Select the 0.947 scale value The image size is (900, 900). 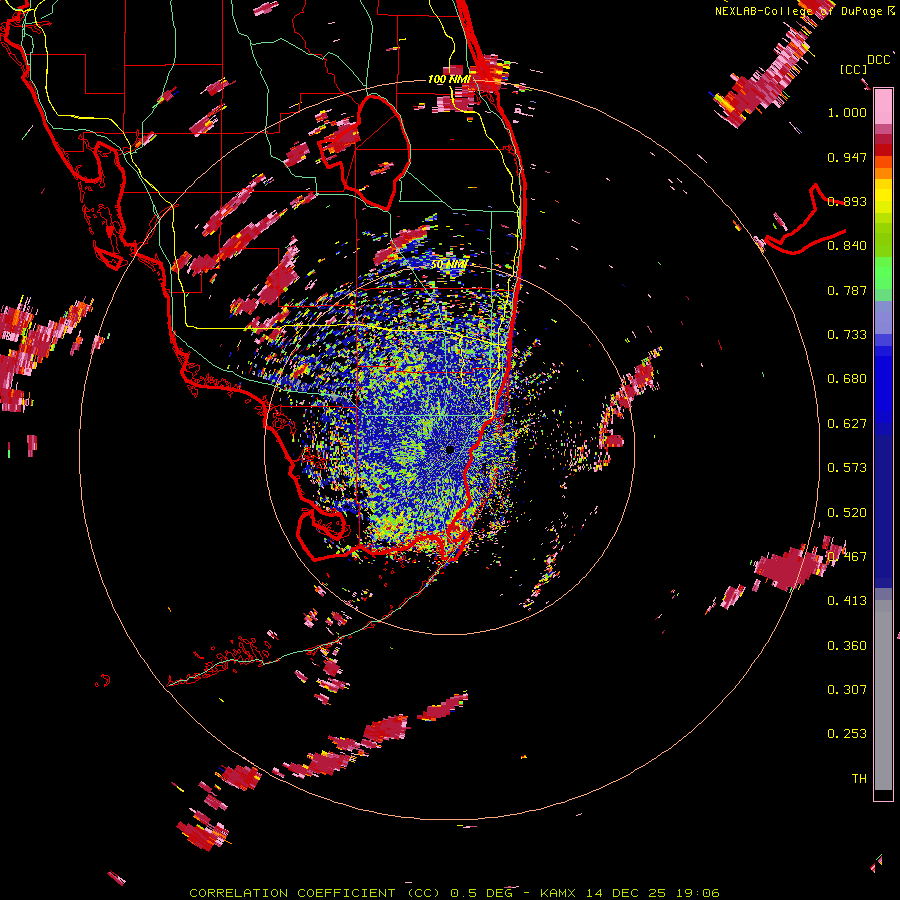pos(847,157)
